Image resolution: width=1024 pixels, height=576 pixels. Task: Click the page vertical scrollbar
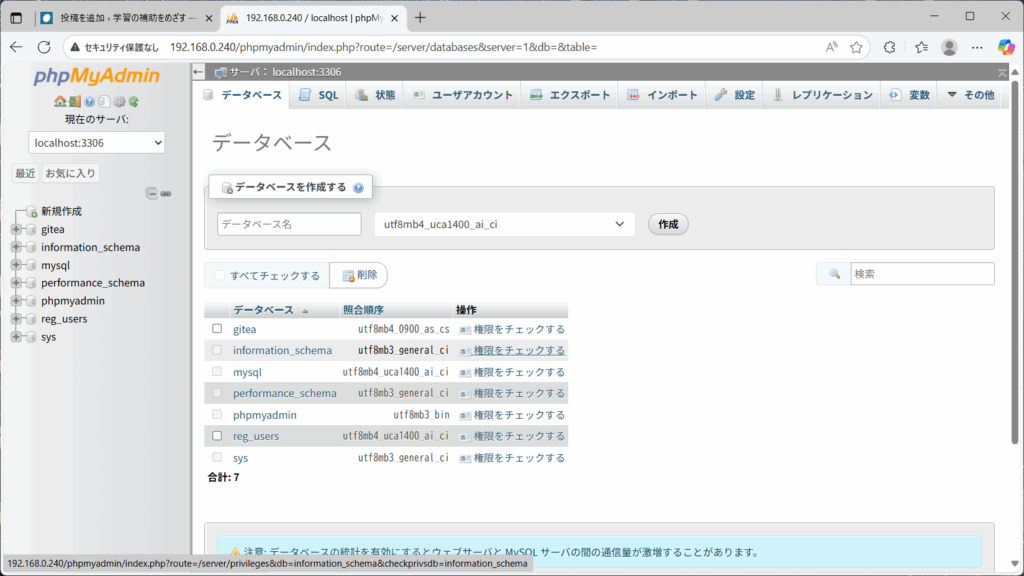click(1016, 300)
